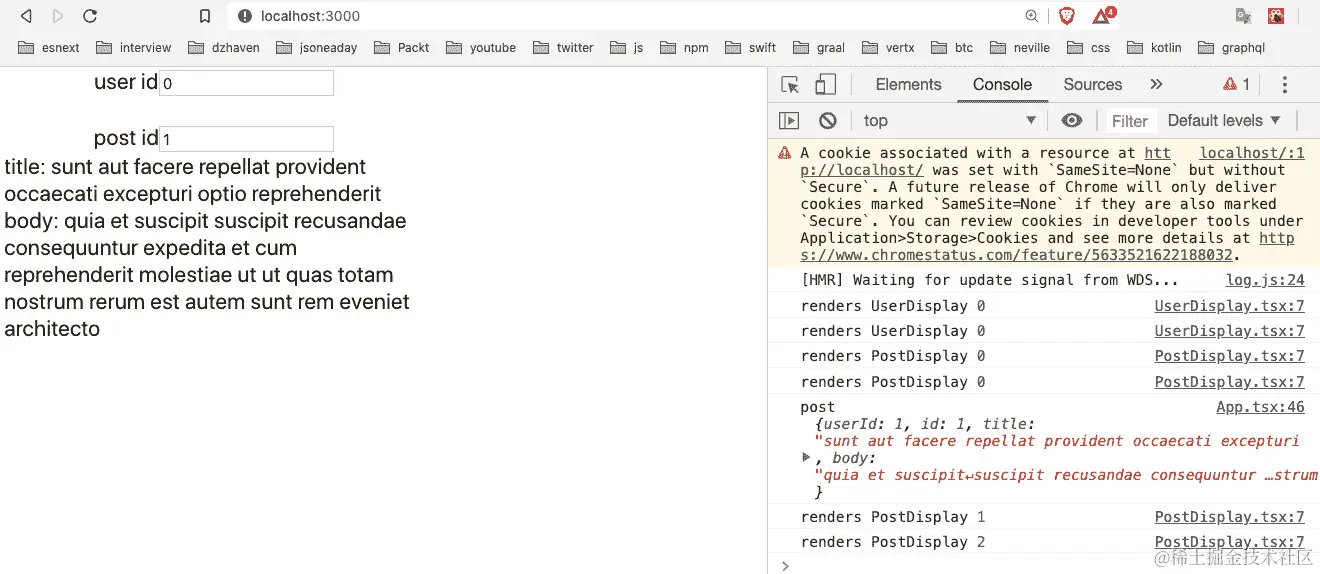This screenshot has width=1320, height=574.
Task: Open the npm bookmark folder
Action: point(683,47)
